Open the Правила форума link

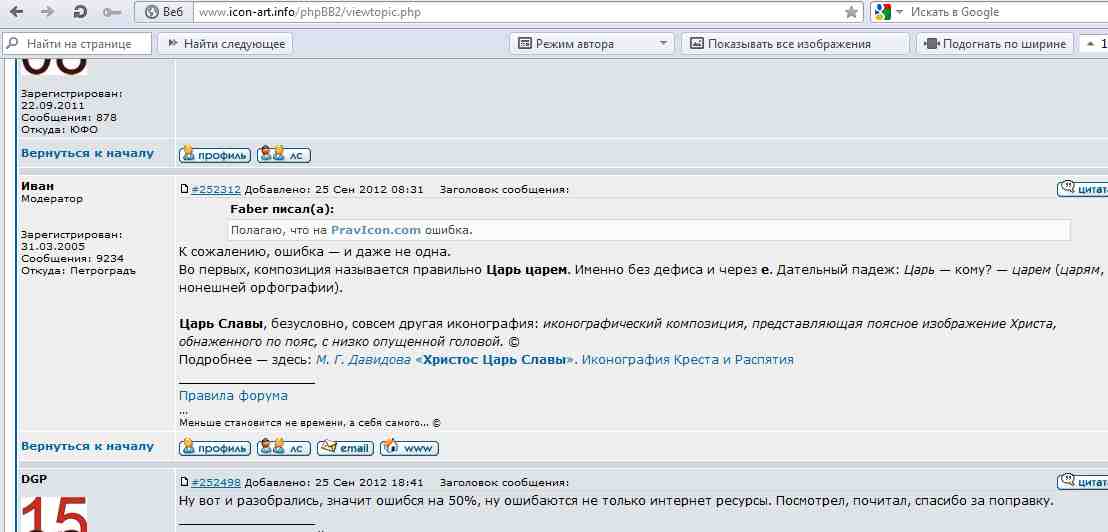point(233,396)
